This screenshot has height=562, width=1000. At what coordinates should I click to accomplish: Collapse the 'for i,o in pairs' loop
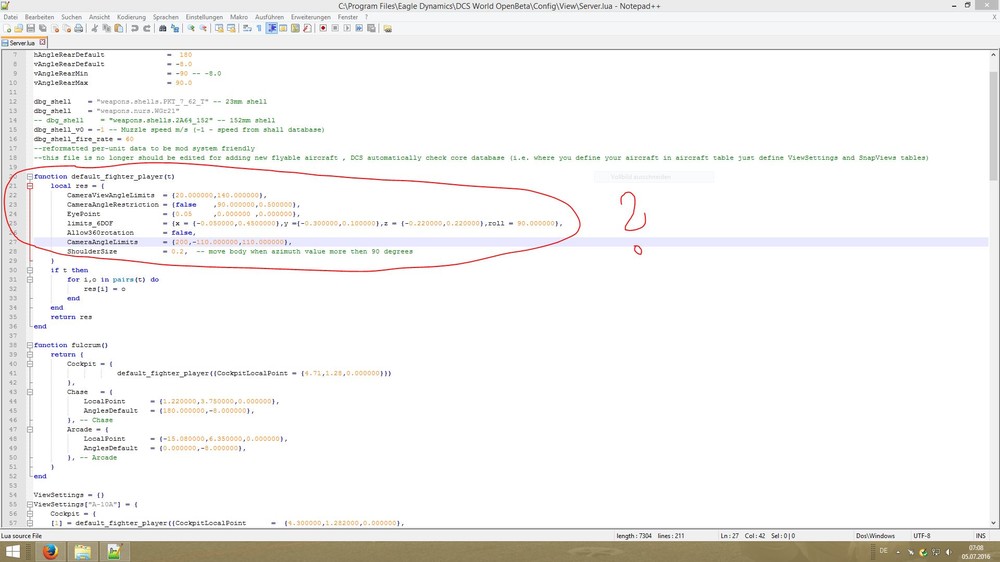point(30,279)
